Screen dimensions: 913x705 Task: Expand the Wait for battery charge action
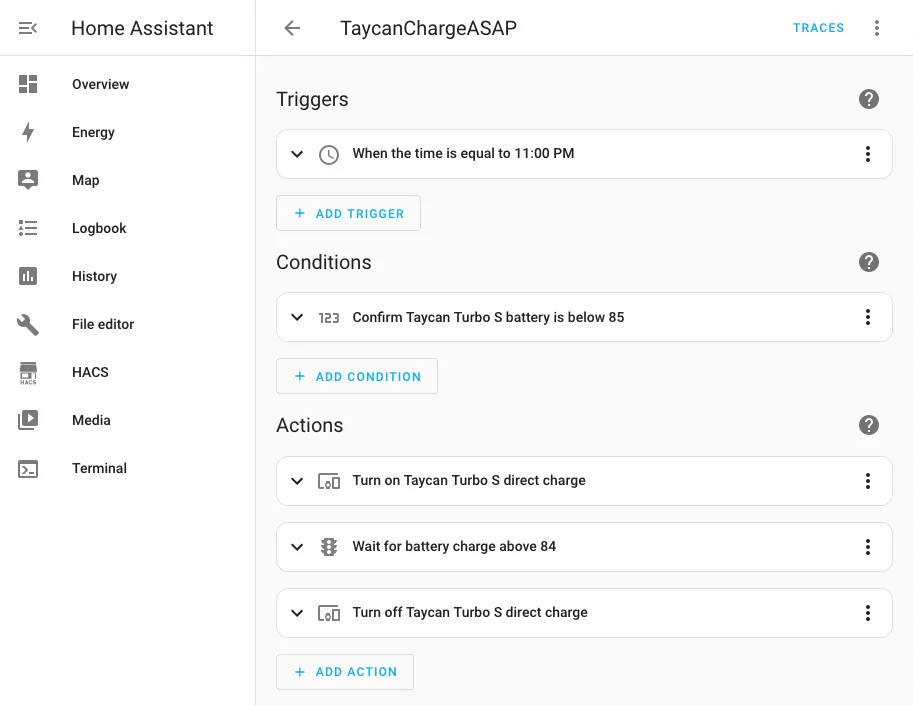pos(297,547)
